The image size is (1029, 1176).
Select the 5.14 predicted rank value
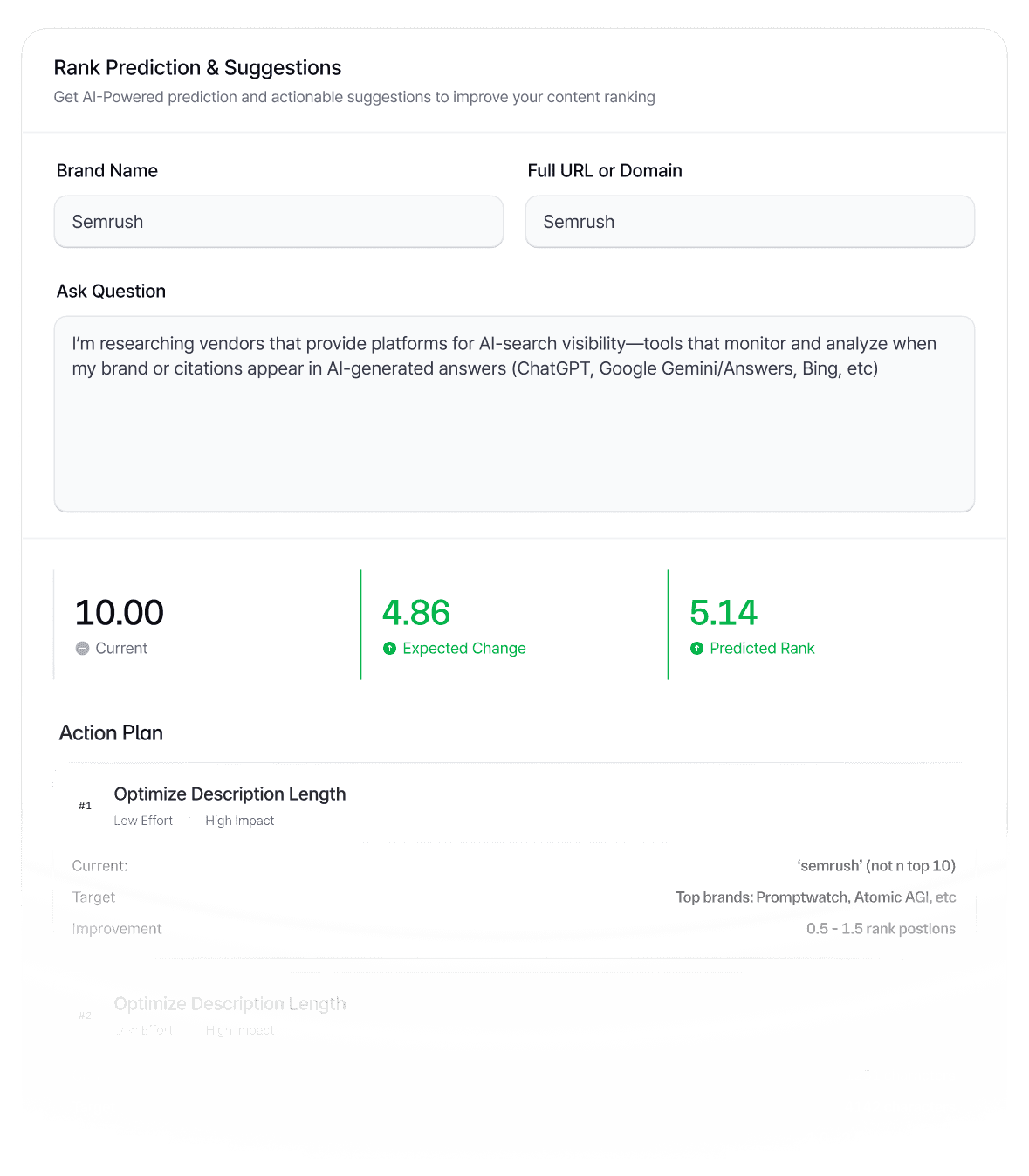(x=724, y=613)
